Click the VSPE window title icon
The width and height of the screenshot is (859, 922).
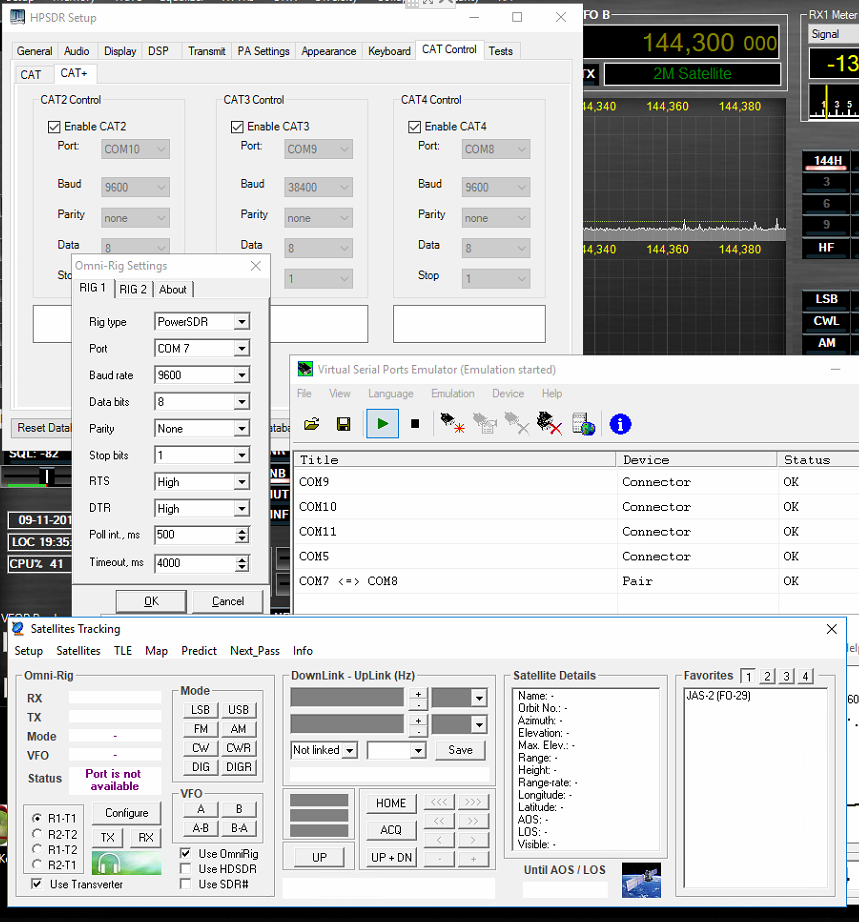[x=305, y=369]
